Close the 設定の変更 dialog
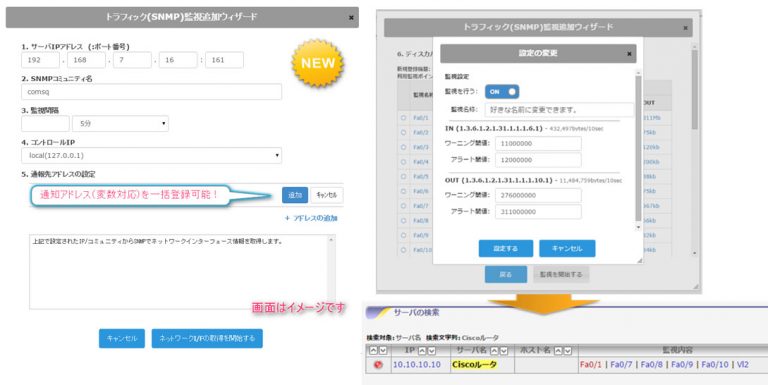 629,53
